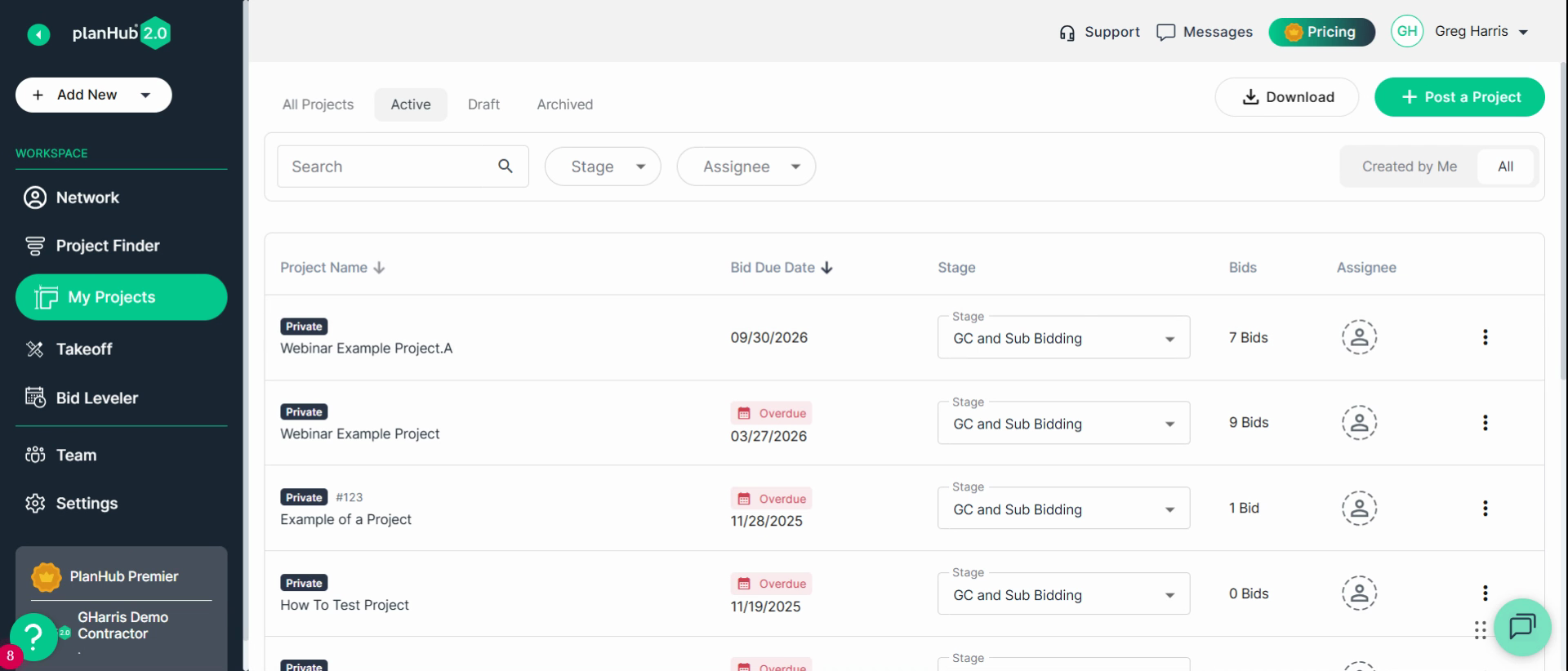Open the Takeoff tool

[x=69, y=349]
